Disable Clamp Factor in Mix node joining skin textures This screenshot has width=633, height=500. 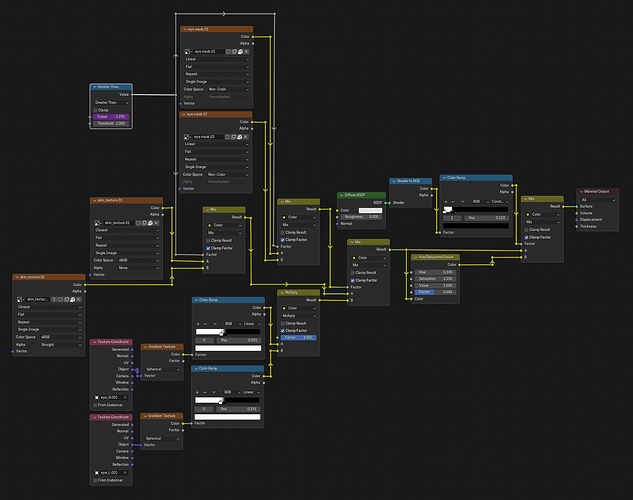pos(208,248)
